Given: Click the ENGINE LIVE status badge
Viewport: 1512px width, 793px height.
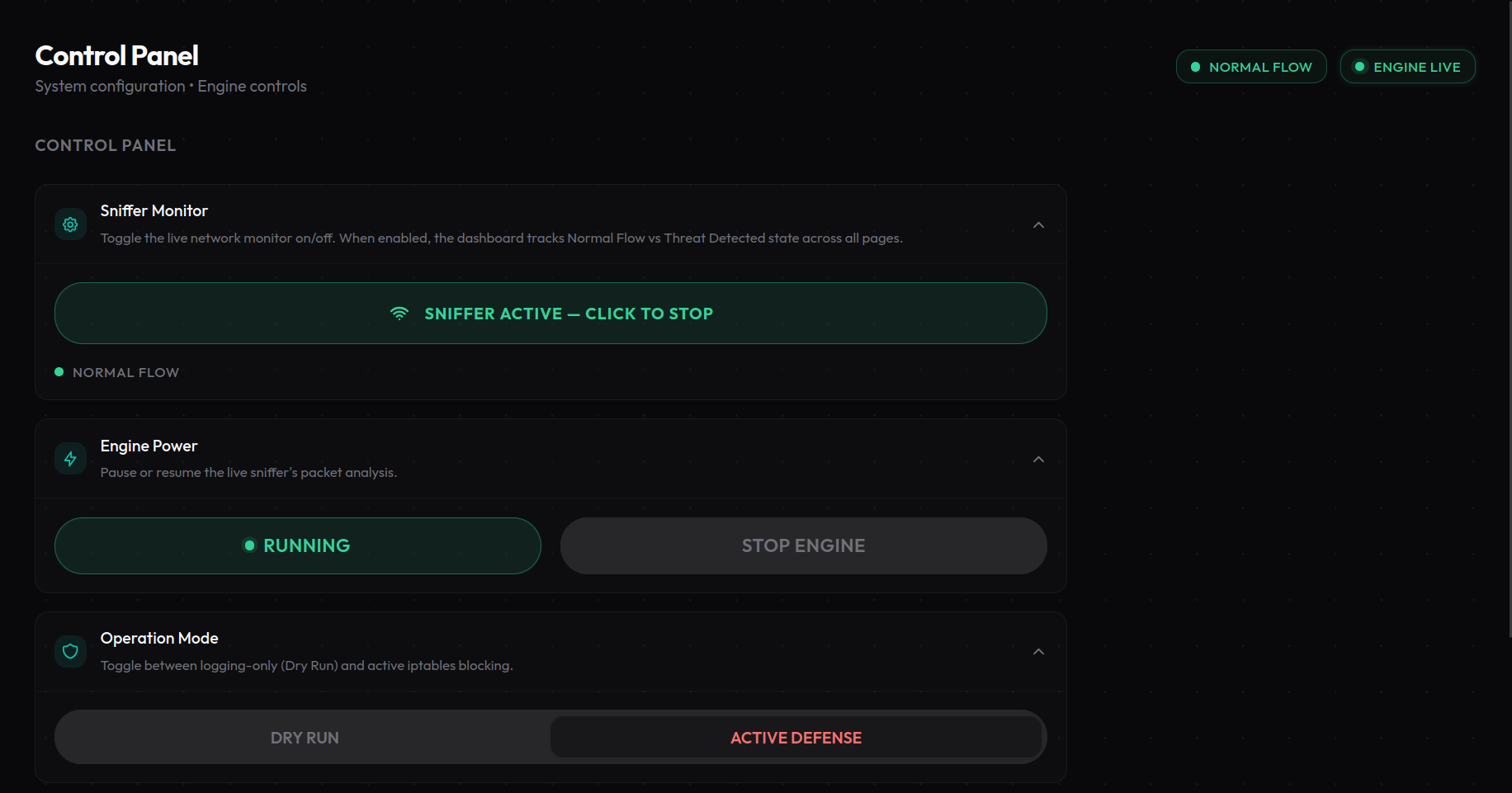Looking at the screenshot, I should pos(1408,67).
